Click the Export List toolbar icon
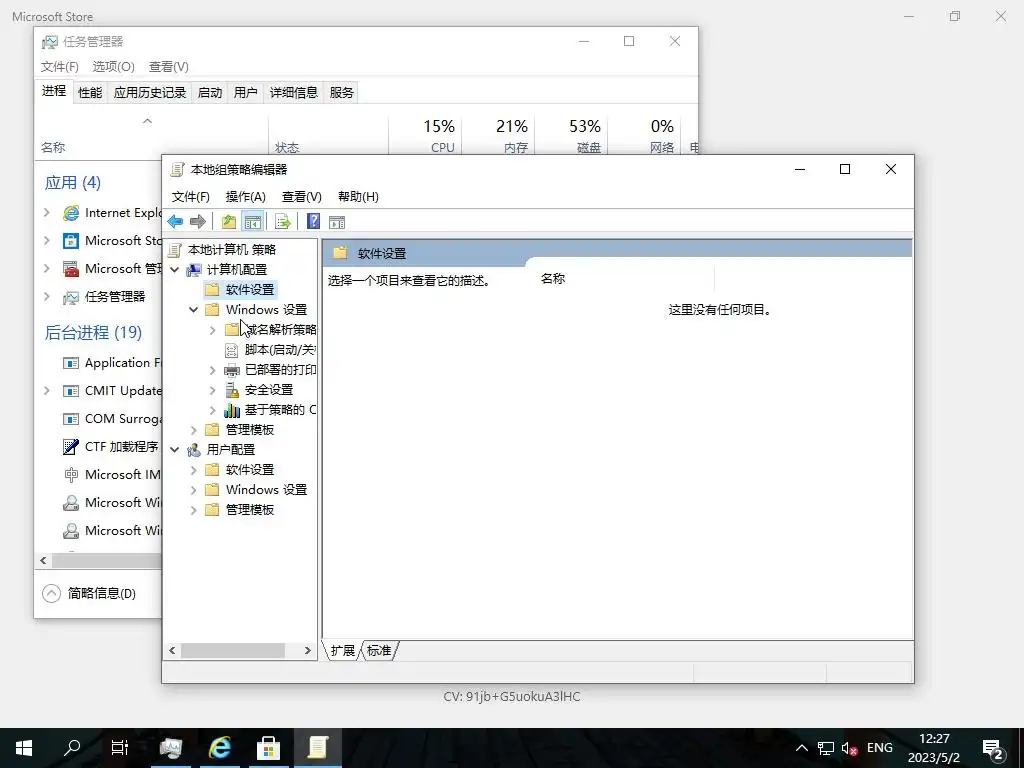The height and width of the screenshot is (768, 1024). coord(283,221)
